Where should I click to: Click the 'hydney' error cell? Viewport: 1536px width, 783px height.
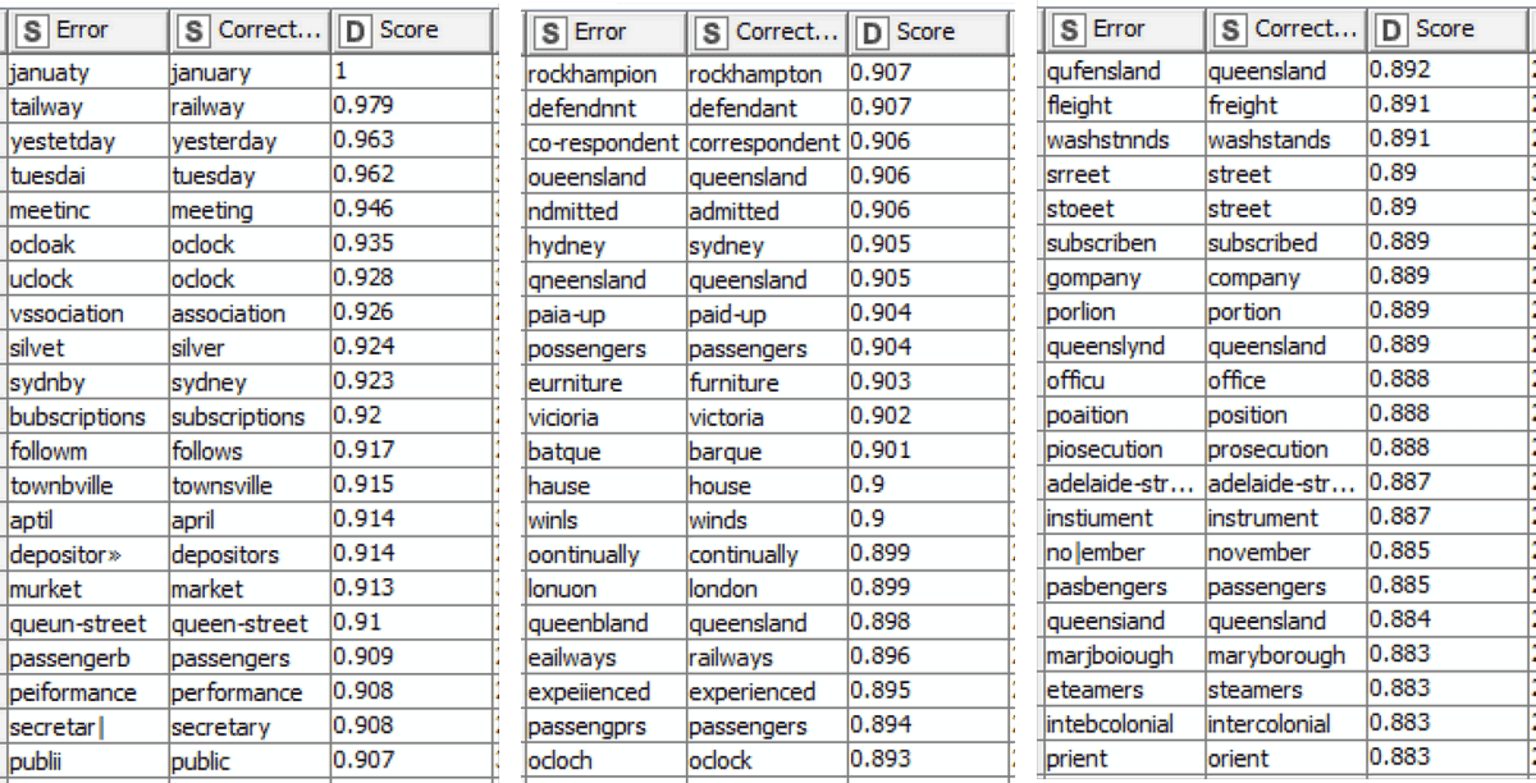605,245
